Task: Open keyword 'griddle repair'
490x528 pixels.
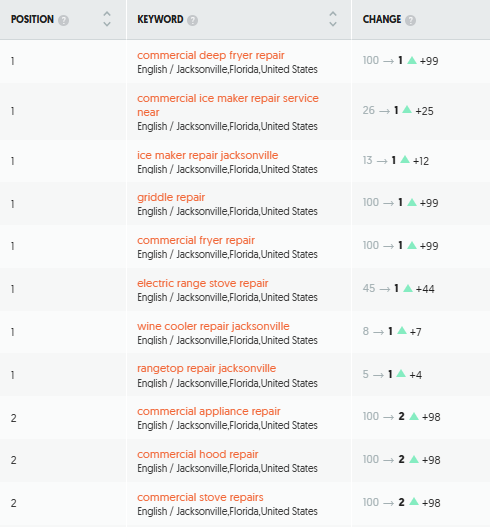Action: click(171, 197)
